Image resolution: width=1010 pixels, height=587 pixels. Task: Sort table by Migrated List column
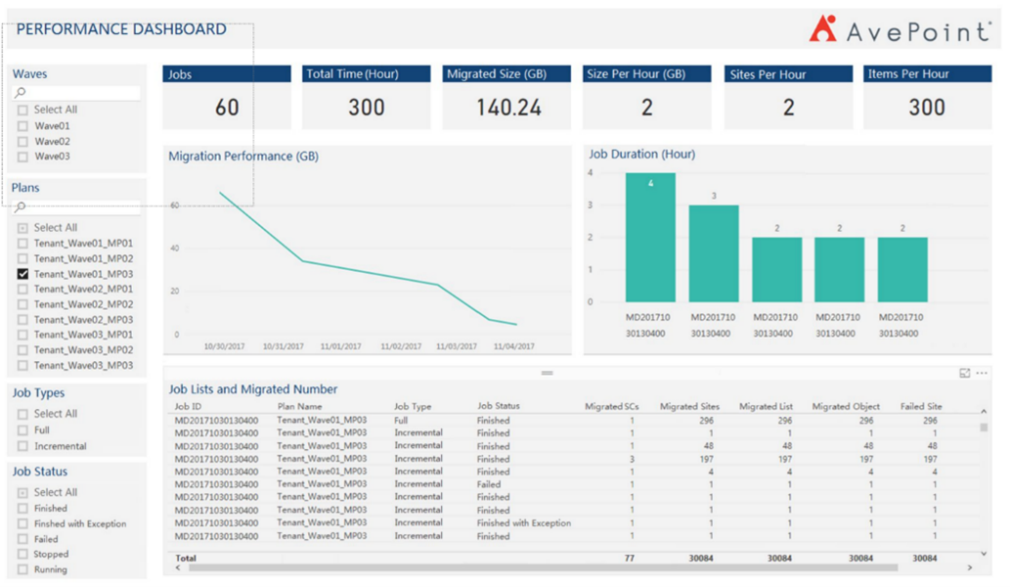pyautogui.click(x=766, y=407)
